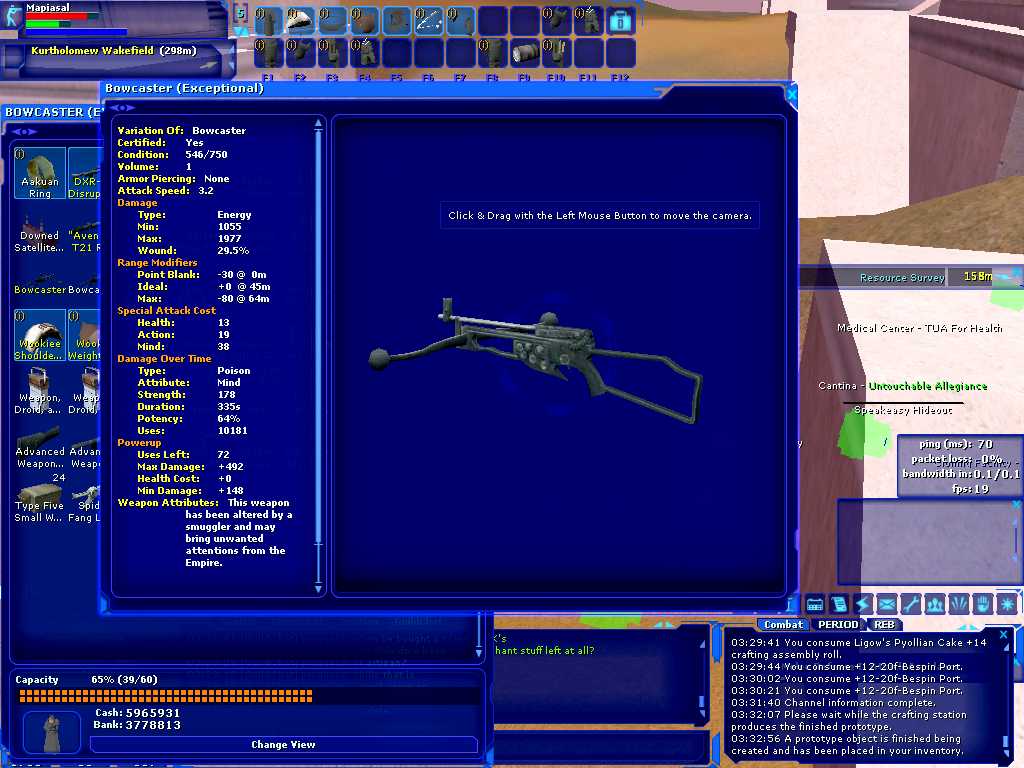This screenshot has width=1024, height=768.
Task: Switch to the Combat chat tab
Action: (x=784, y=624)
